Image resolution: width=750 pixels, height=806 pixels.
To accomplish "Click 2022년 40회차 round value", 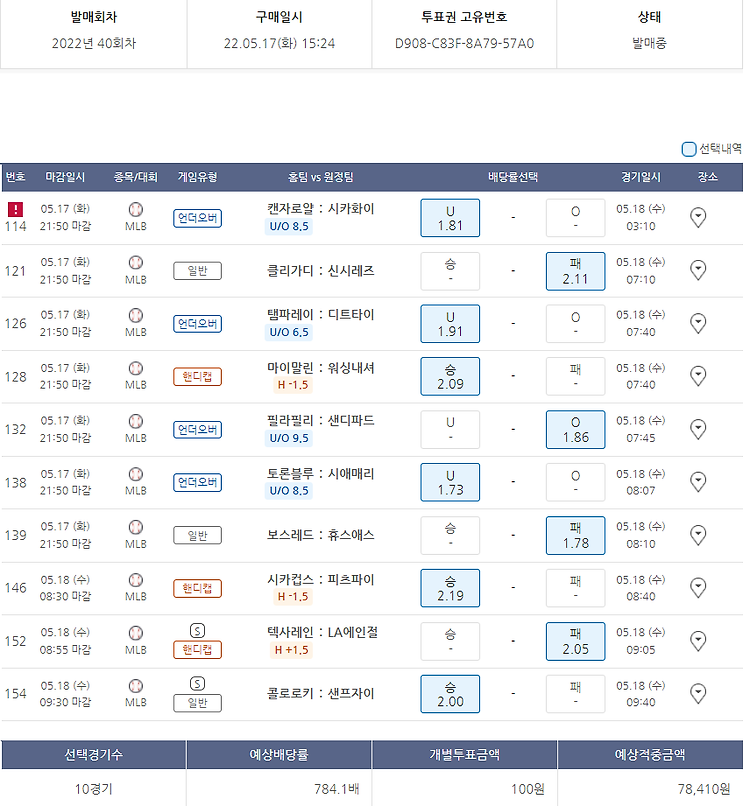I will 94,43.
